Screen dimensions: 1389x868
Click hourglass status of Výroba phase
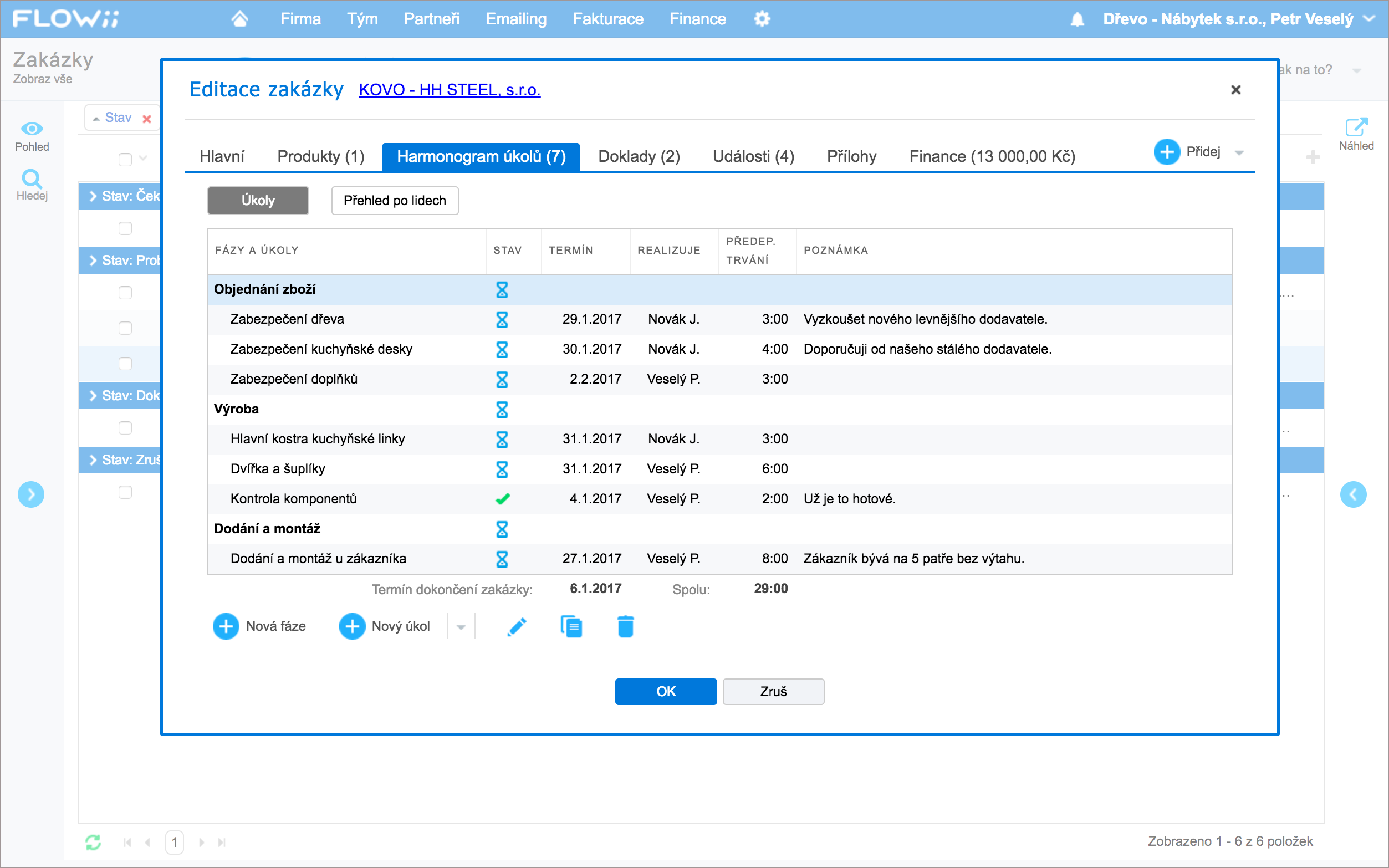click(502, 409)
